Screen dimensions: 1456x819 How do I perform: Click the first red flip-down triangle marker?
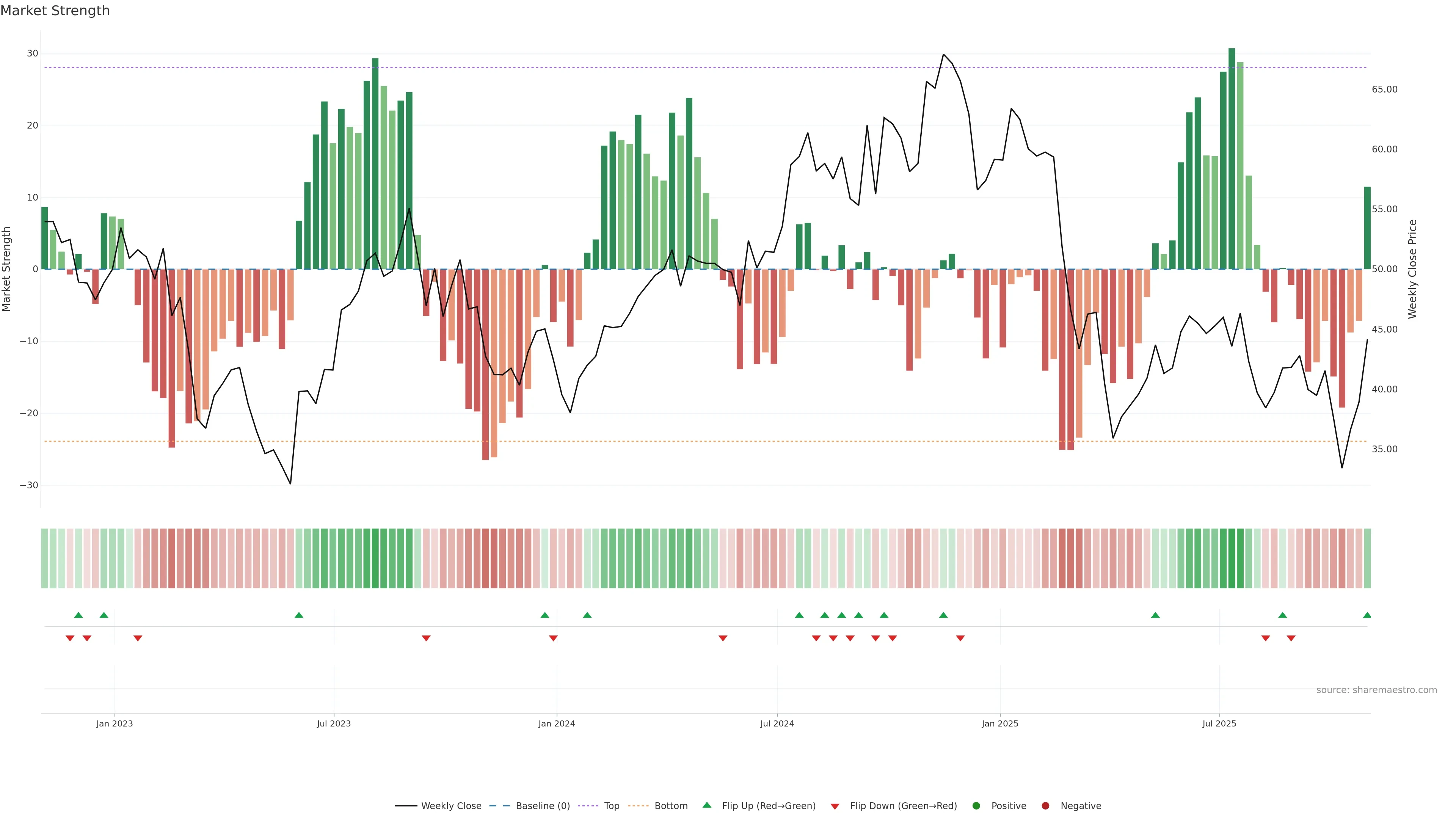point(70,638)
